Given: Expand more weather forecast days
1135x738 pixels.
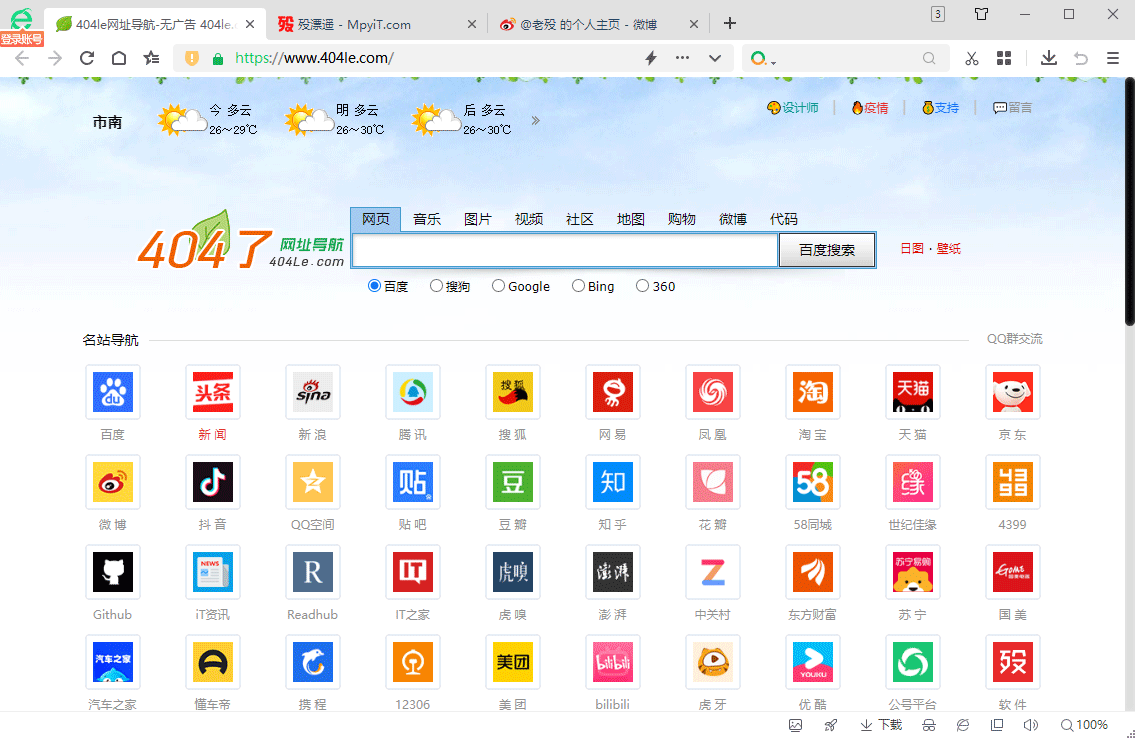Looking at the screenshot, I should point(536,120).
